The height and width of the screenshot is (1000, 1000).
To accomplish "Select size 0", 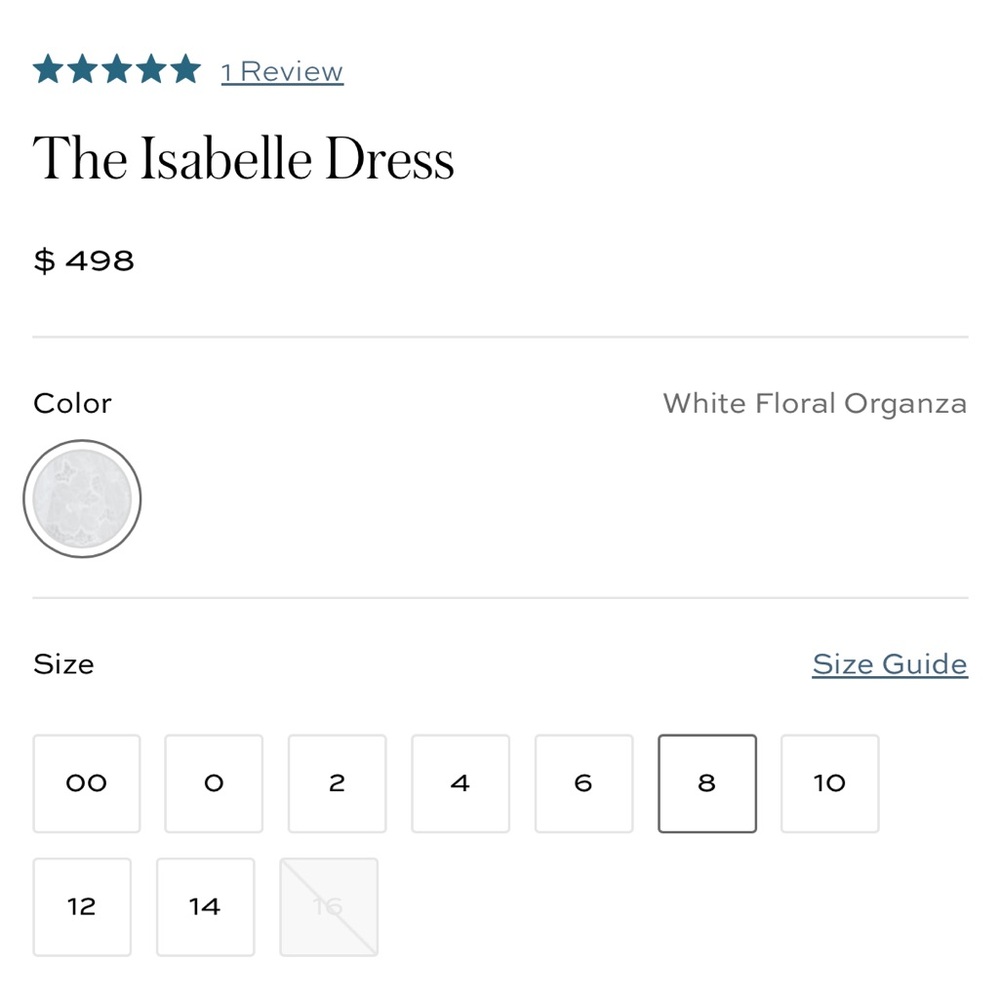I will pos(213,783).
